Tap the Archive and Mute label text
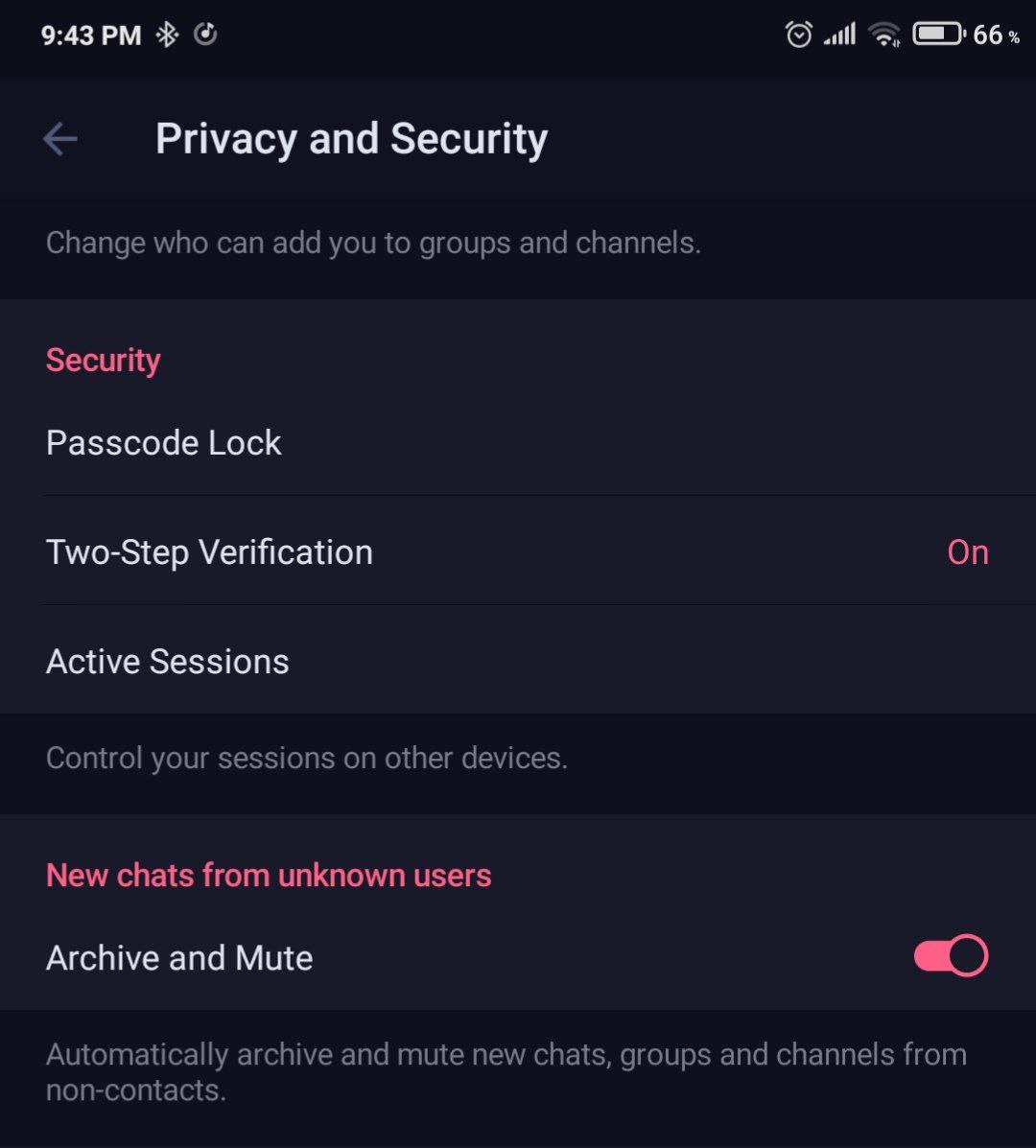 179,958
